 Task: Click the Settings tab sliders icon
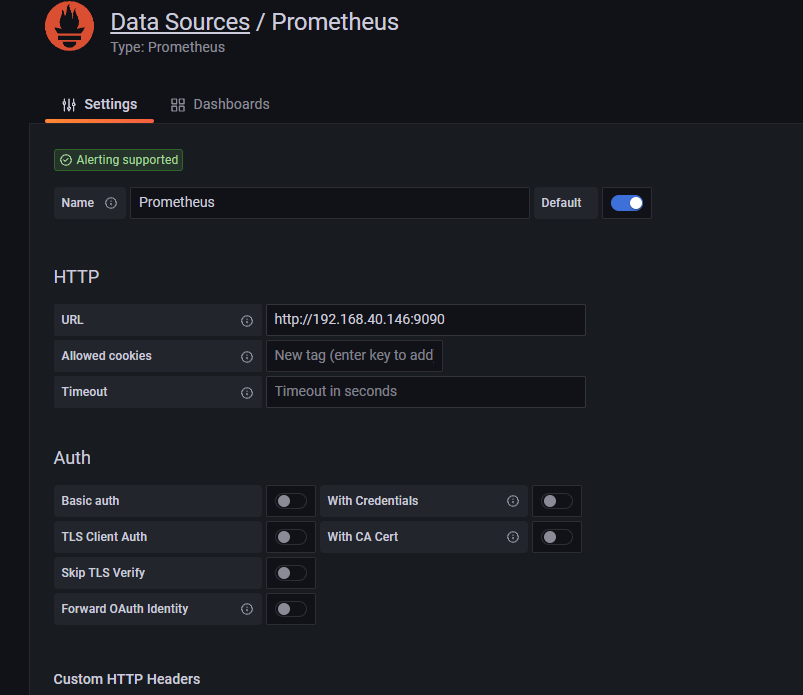coord(69,105)
